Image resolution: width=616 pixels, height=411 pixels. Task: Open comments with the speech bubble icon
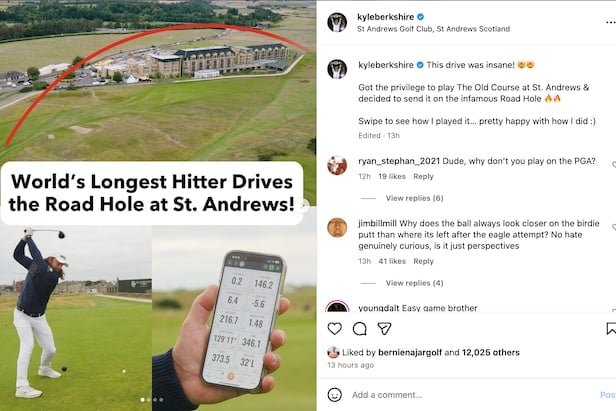(x=359, y=328)
